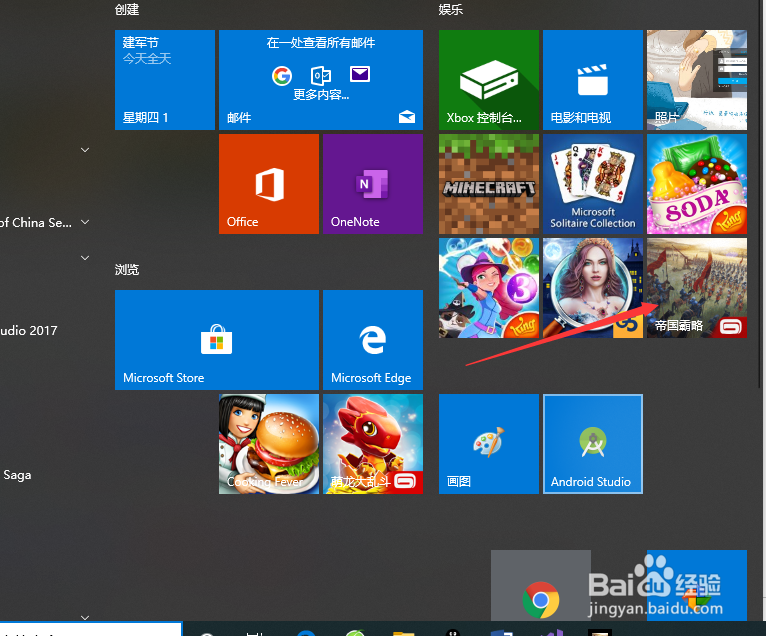The image size is (766, 636).
Task: Click the 浏览 group header
Action: click(x=127, y=270)
